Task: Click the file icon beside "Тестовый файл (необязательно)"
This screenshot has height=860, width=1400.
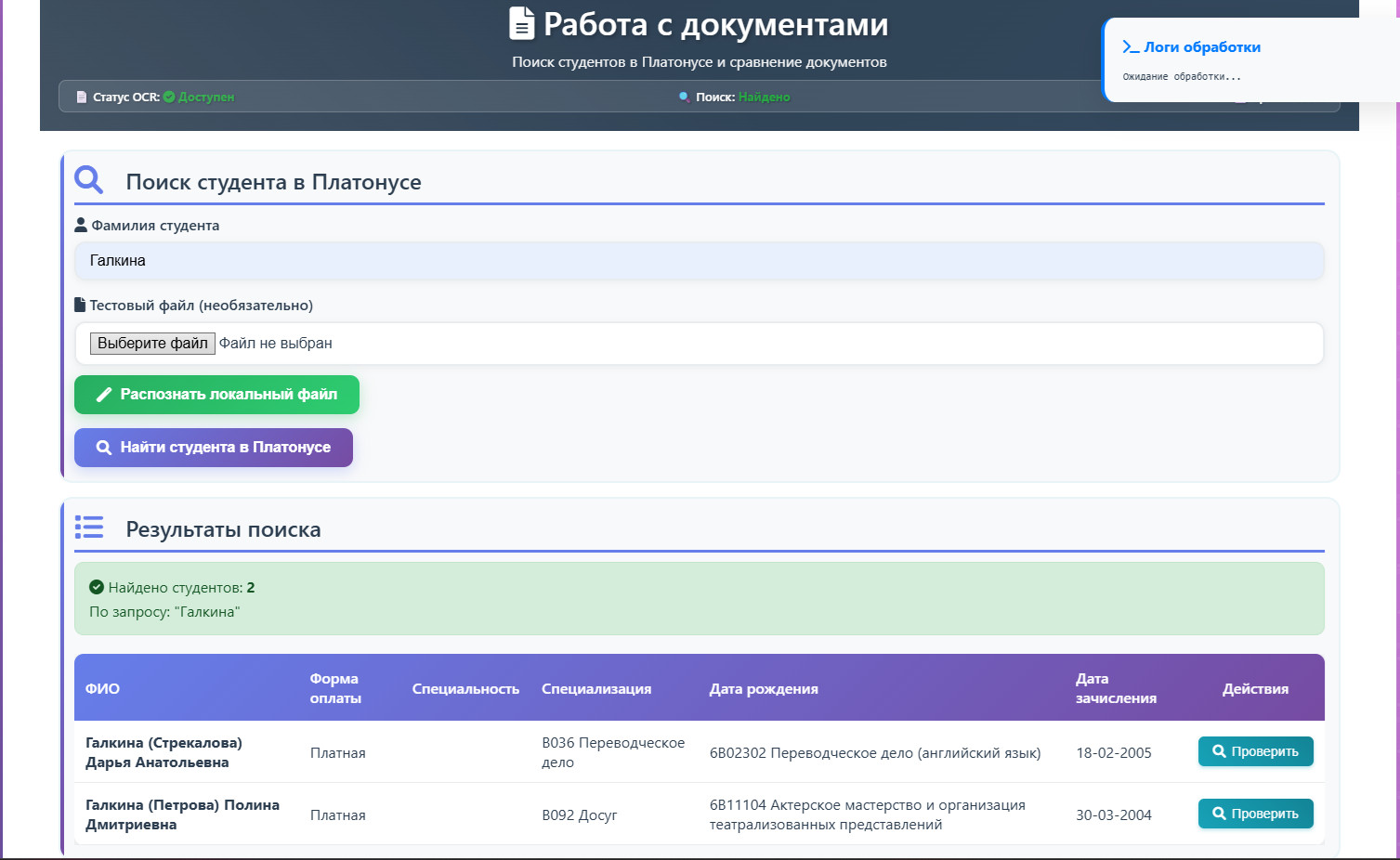Action: (79, 303)
